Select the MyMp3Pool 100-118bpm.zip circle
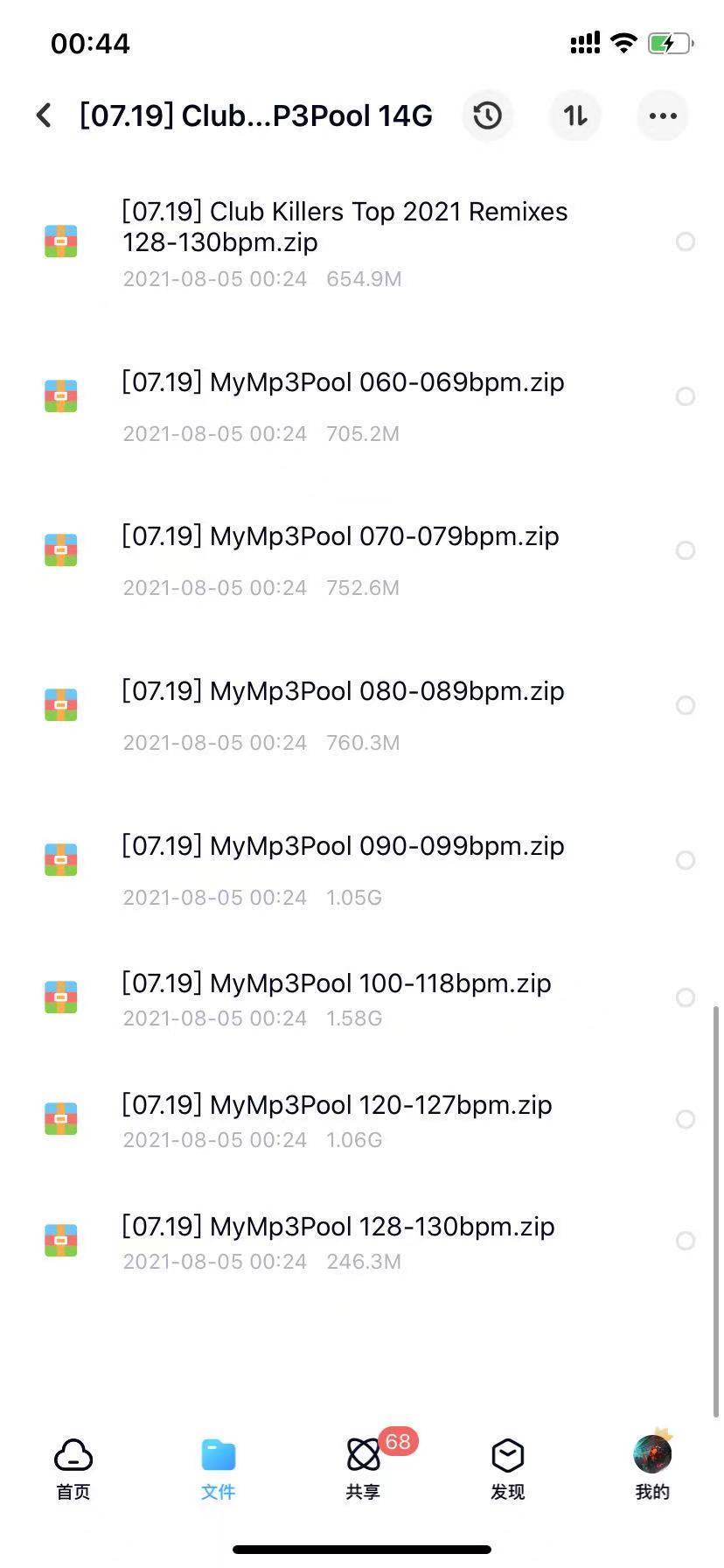724x1568 pixels. click(686, 997)
